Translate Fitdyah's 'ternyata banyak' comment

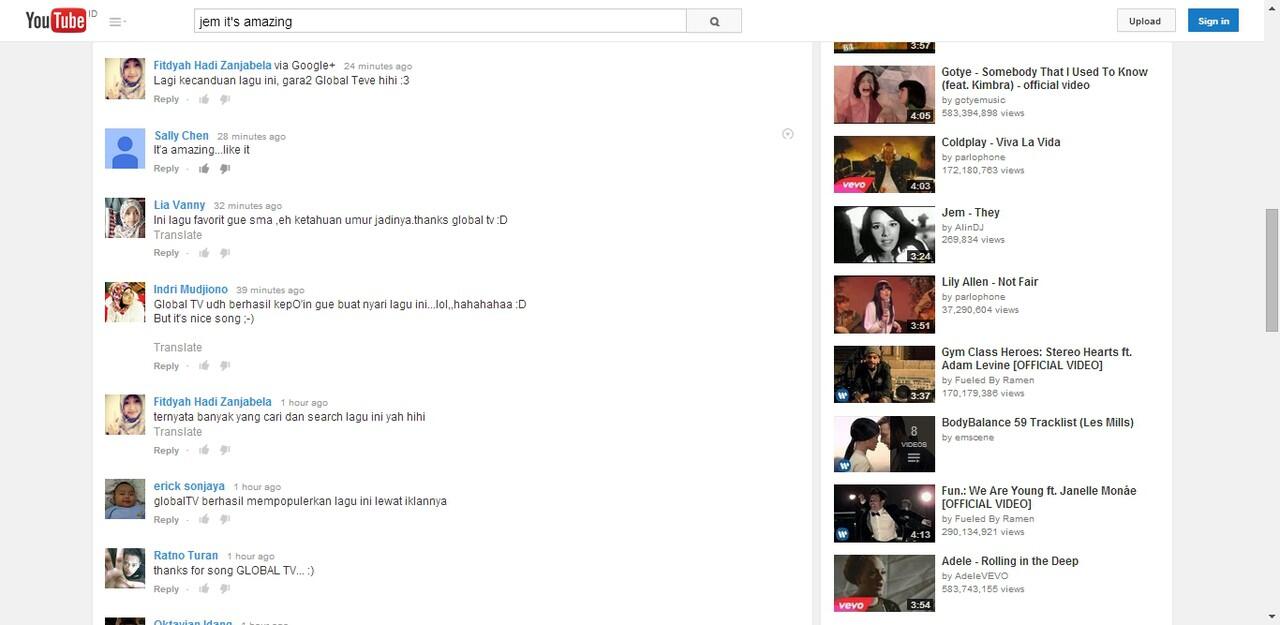pyautogui.click(x=178, y=432)
